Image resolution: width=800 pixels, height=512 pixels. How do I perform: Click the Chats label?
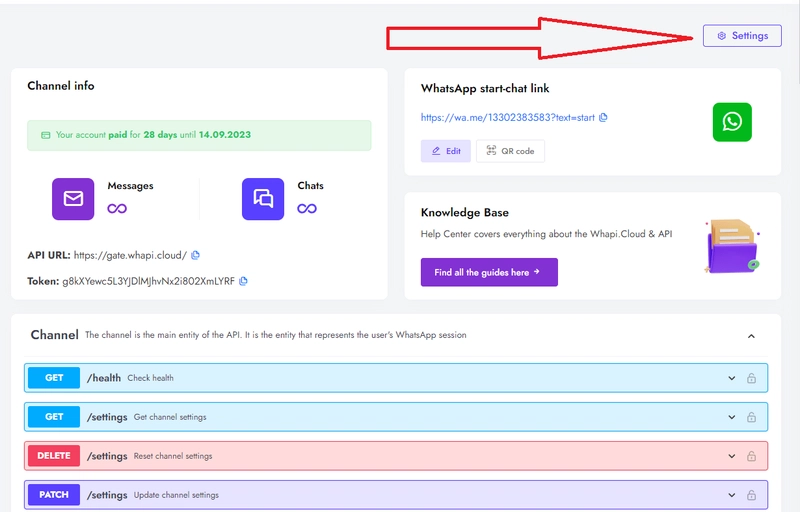310,186
